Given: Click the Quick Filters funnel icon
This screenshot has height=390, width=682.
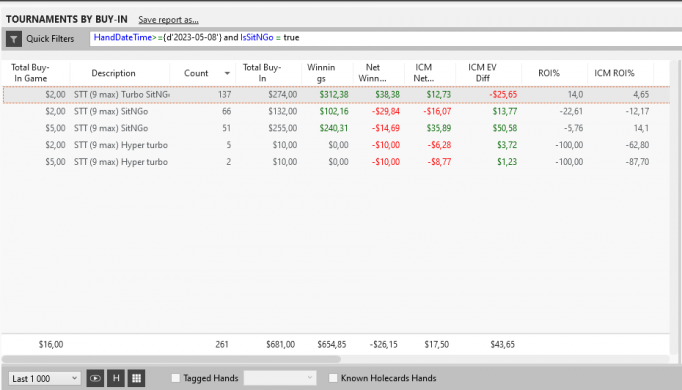Looking at the screenshot, I should click(x=14, y=39).
